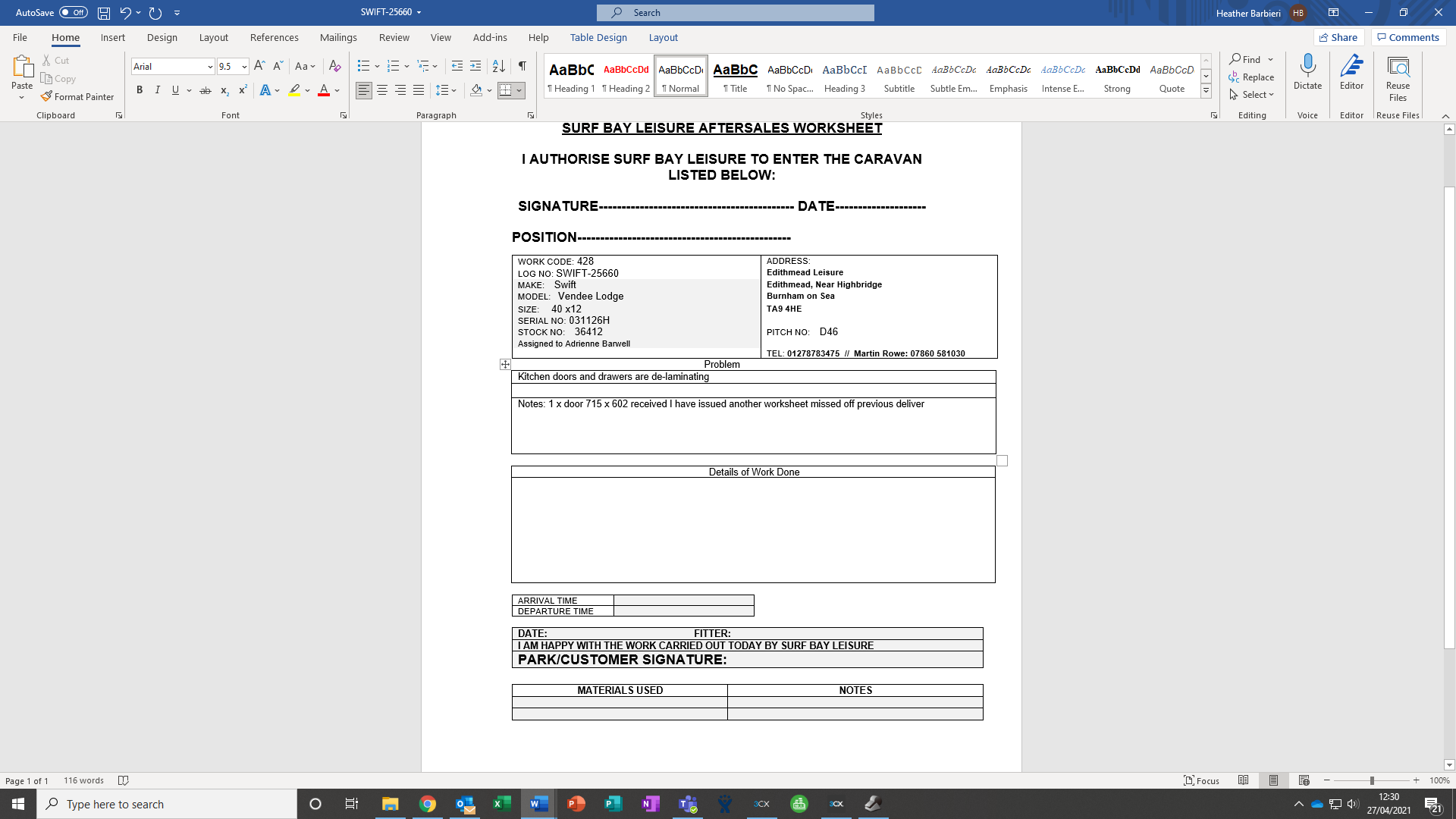Toggle AutoSave switch on
The width and height of the screenshot is (1456, 819).
click(74, 12)
